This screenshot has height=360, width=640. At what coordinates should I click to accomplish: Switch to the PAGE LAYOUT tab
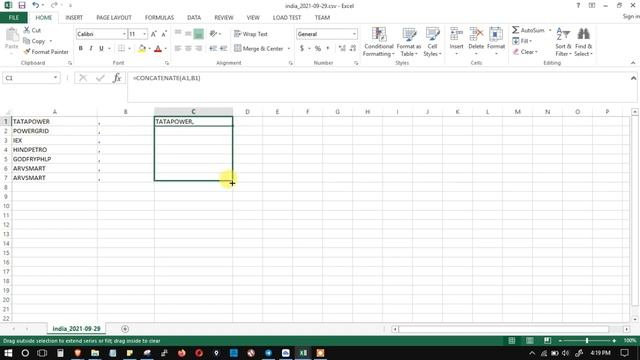coord(114,18)
